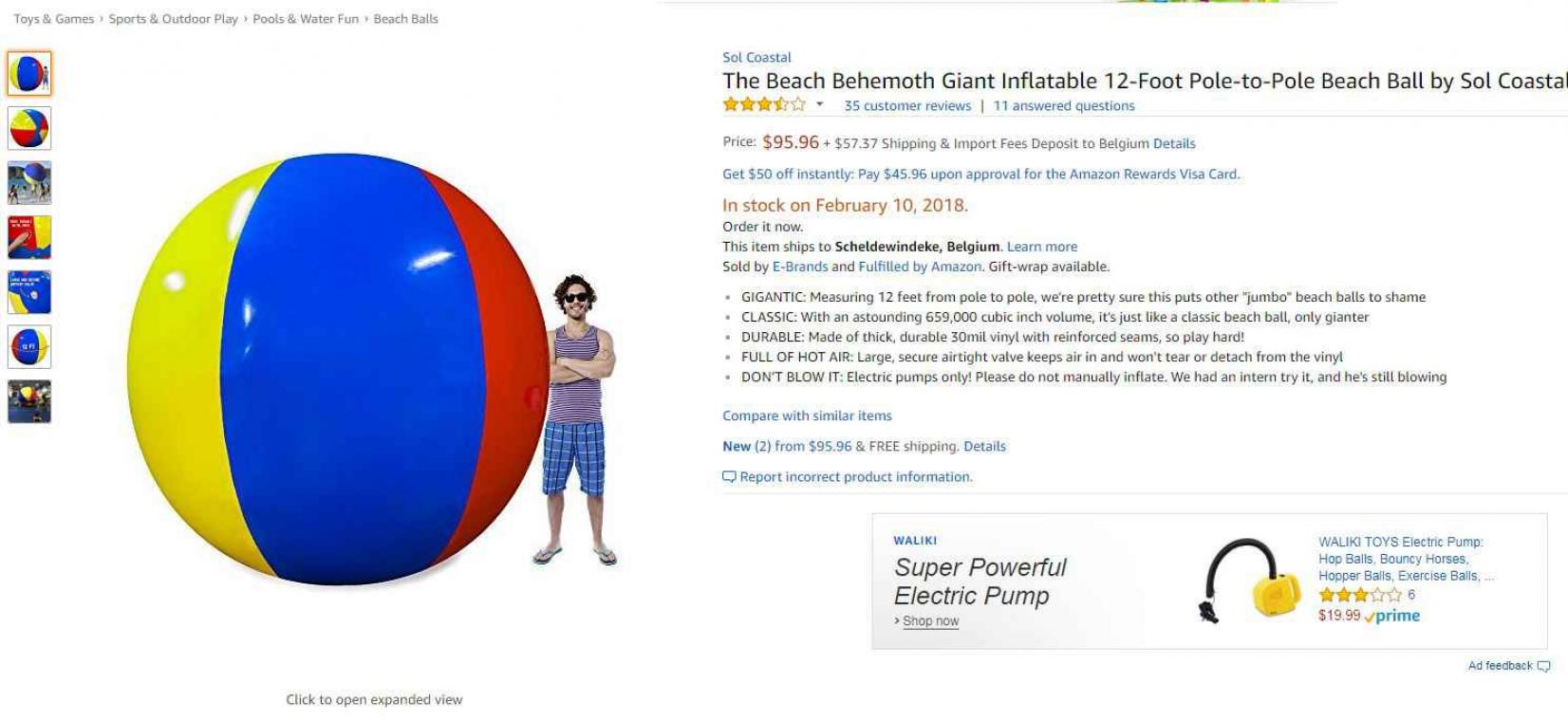Select the second thumbnail showing ball top view
The height and width of the screenshot is (720, 1568).
[29, 128]
